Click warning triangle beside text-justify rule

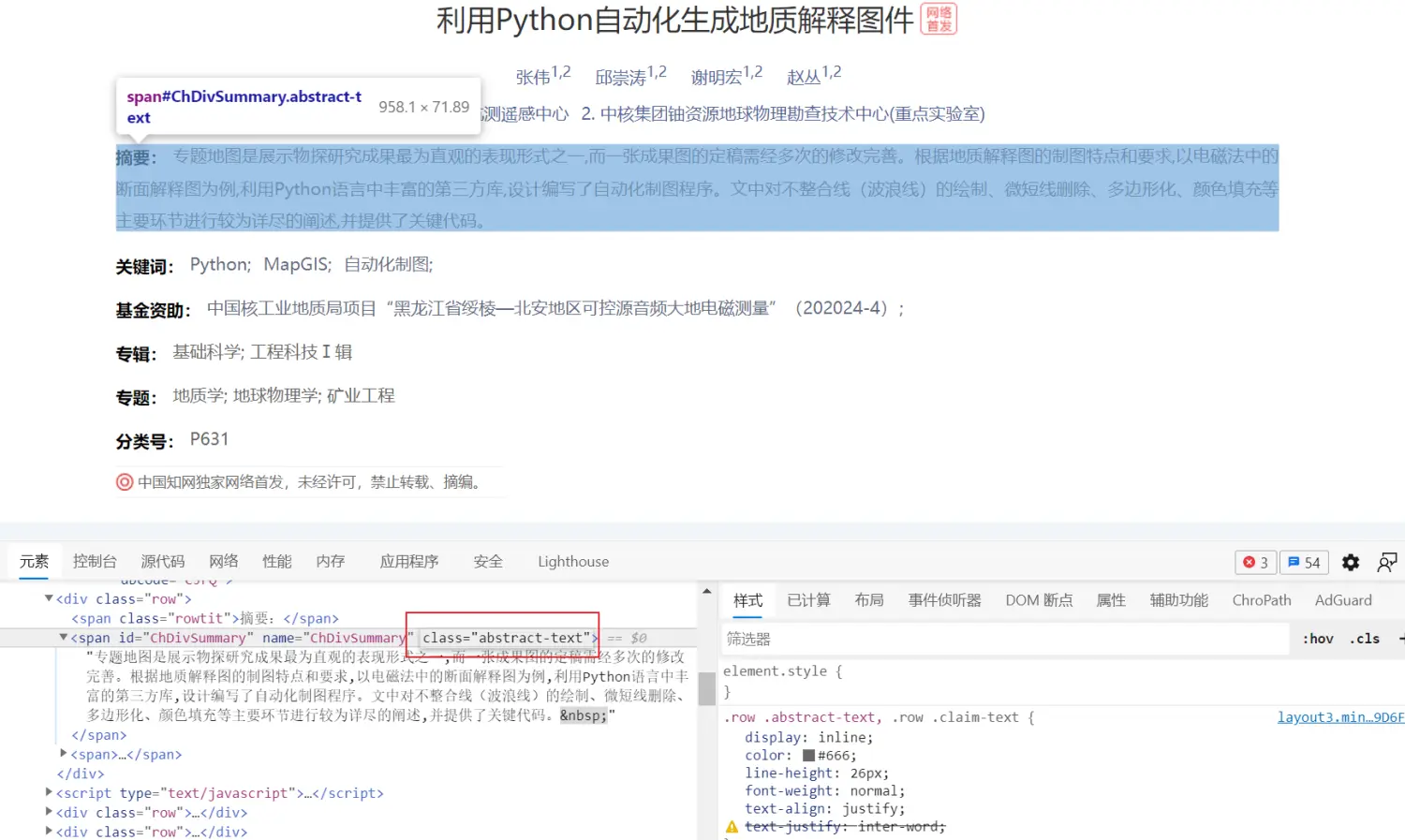(732, 827)
